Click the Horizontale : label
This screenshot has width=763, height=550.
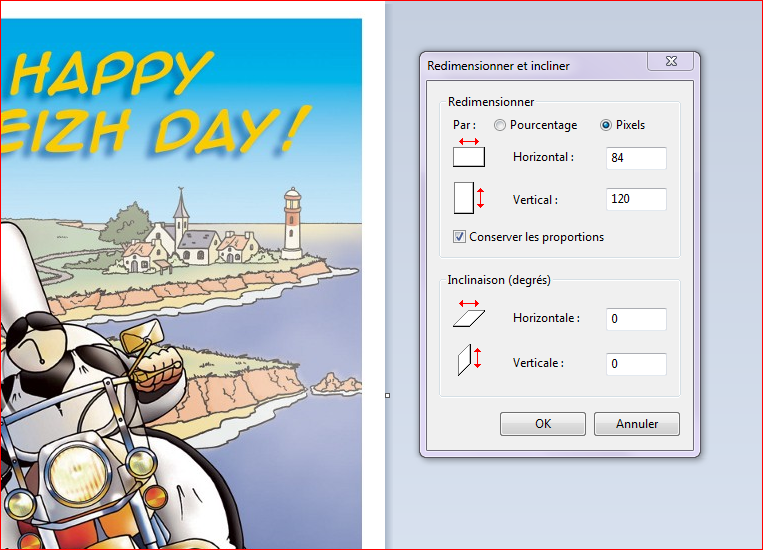[546, 318]
